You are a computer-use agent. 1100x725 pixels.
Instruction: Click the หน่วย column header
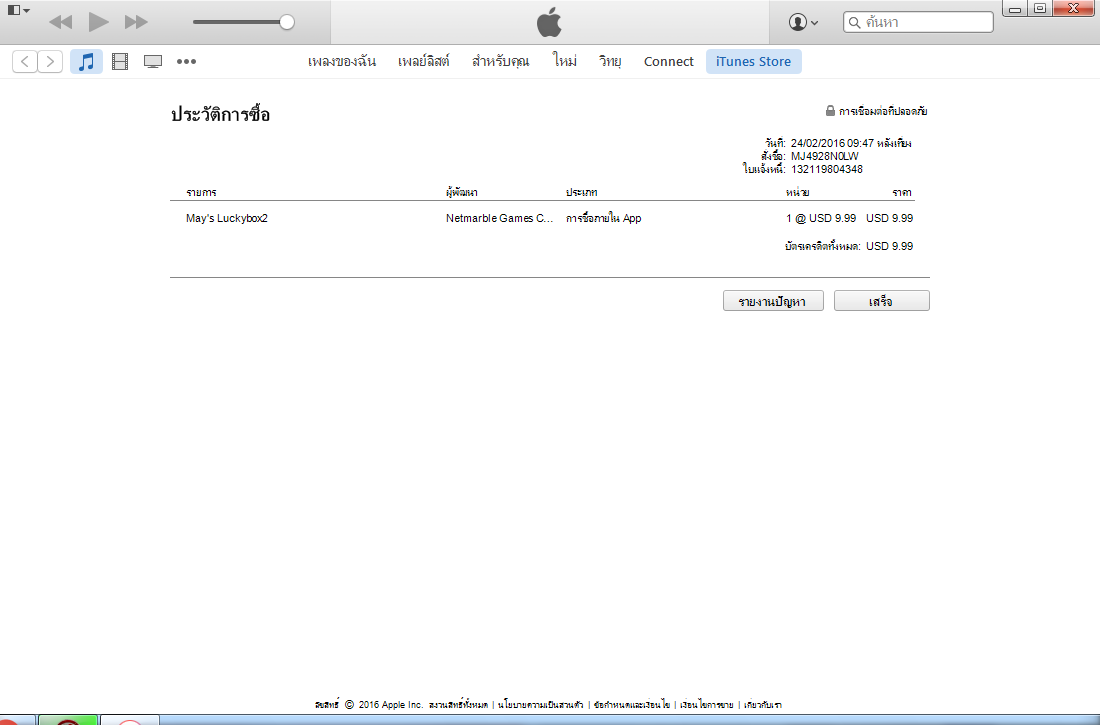[797, 192]
